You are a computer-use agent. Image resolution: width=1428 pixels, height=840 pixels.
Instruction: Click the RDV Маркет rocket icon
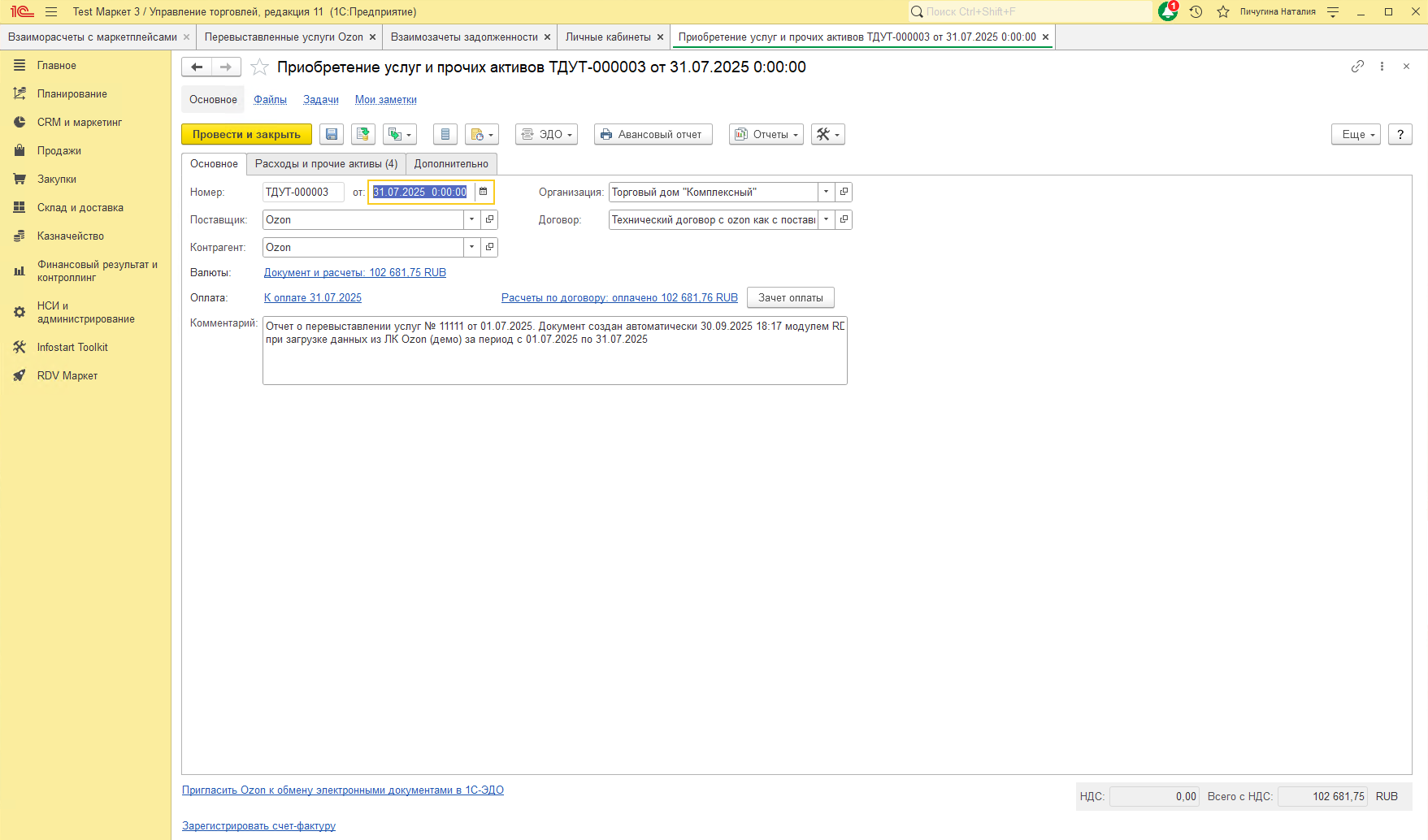[20, 375]
